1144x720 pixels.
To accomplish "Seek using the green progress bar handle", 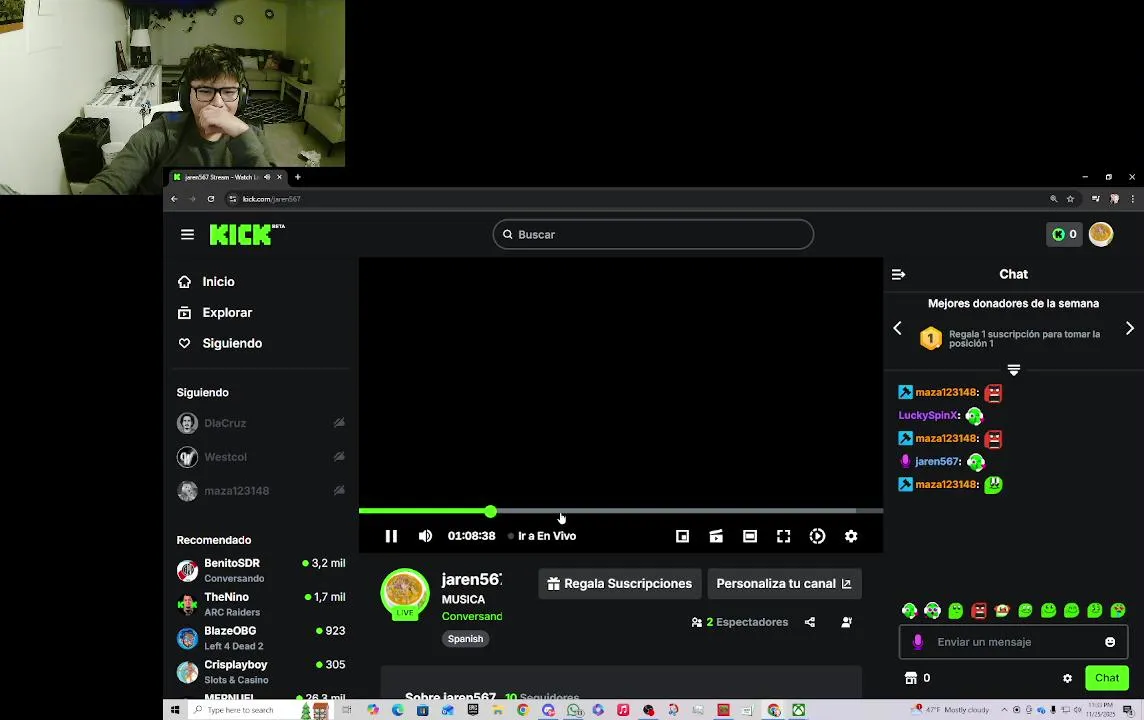I will click(490, 511).
